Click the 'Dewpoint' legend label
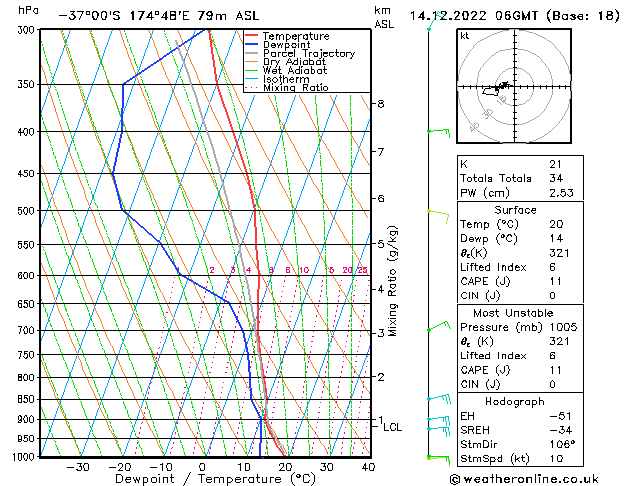The width and height of the screenshot is (629, 486). pyautogui.click(x=286, y=45)
